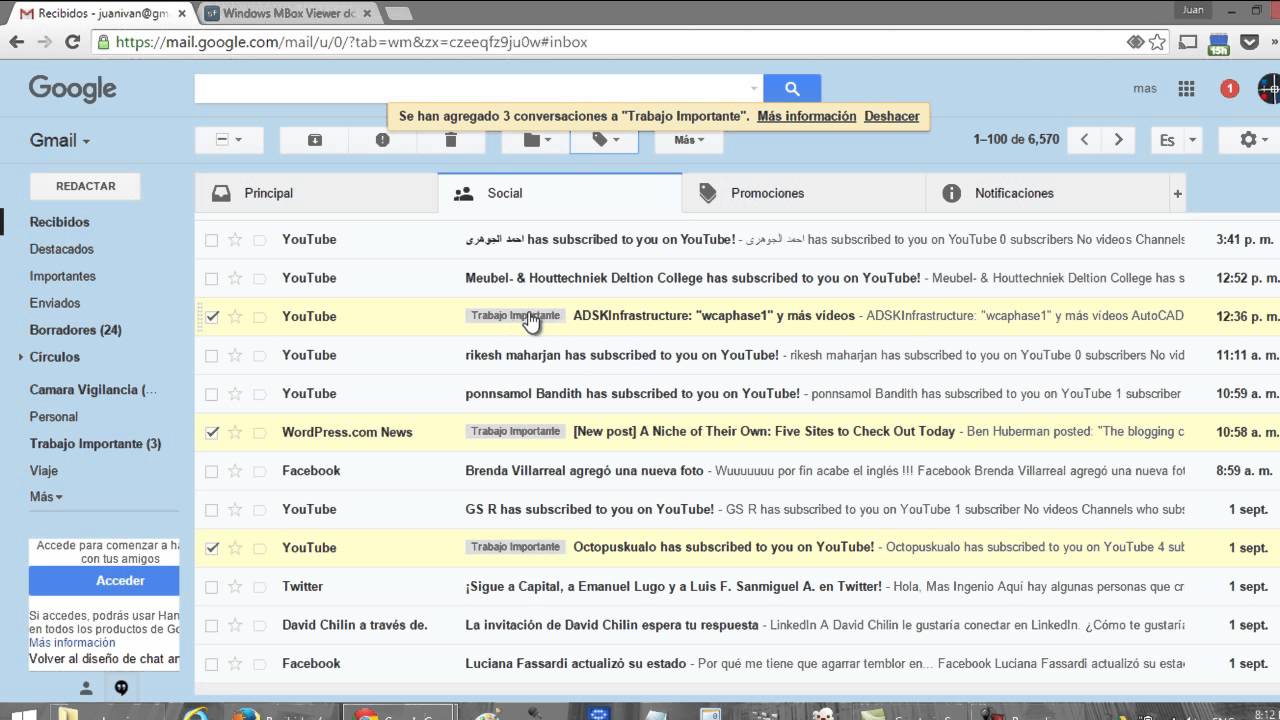Screen dimensions: 1280x720
Task: Bookmark this page with star icon
Action: coord(1158,42)
